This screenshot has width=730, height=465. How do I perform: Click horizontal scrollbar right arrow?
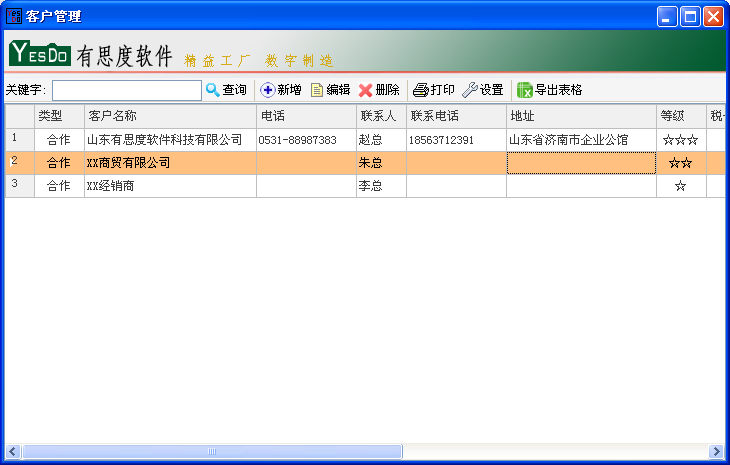pyautogui.click(x=716, y=451)
